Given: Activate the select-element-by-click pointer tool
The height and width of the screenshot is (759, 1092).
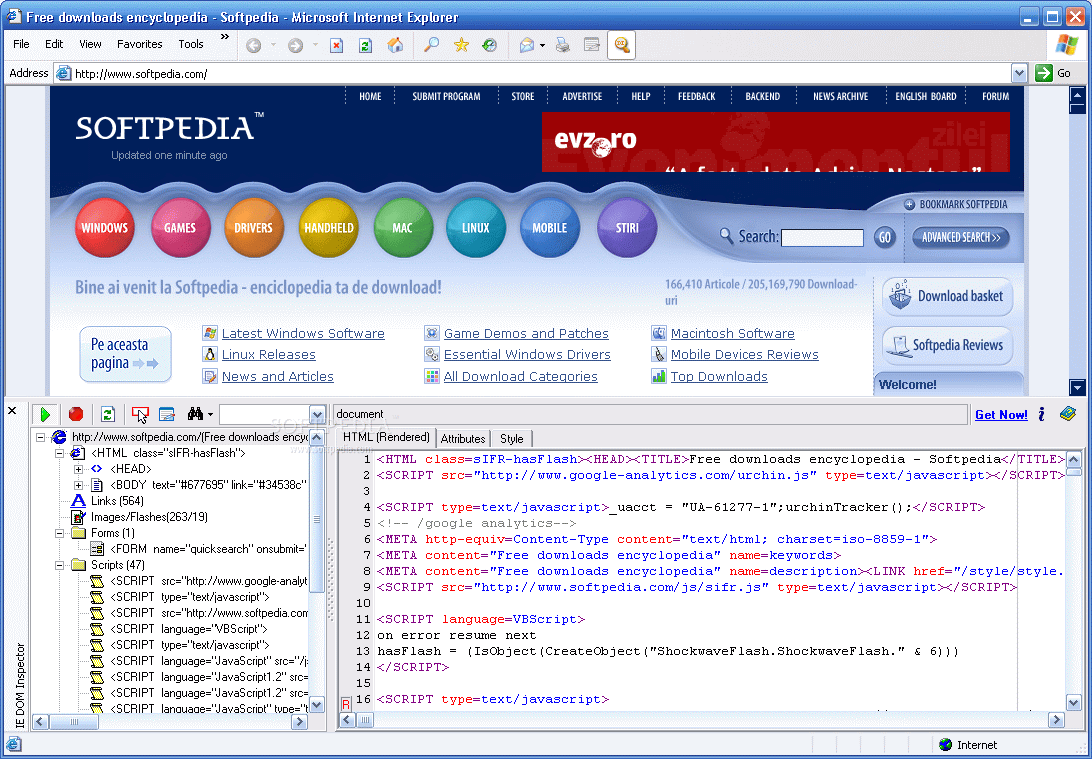Looking at the screenshot, I should tap(140, 414).
